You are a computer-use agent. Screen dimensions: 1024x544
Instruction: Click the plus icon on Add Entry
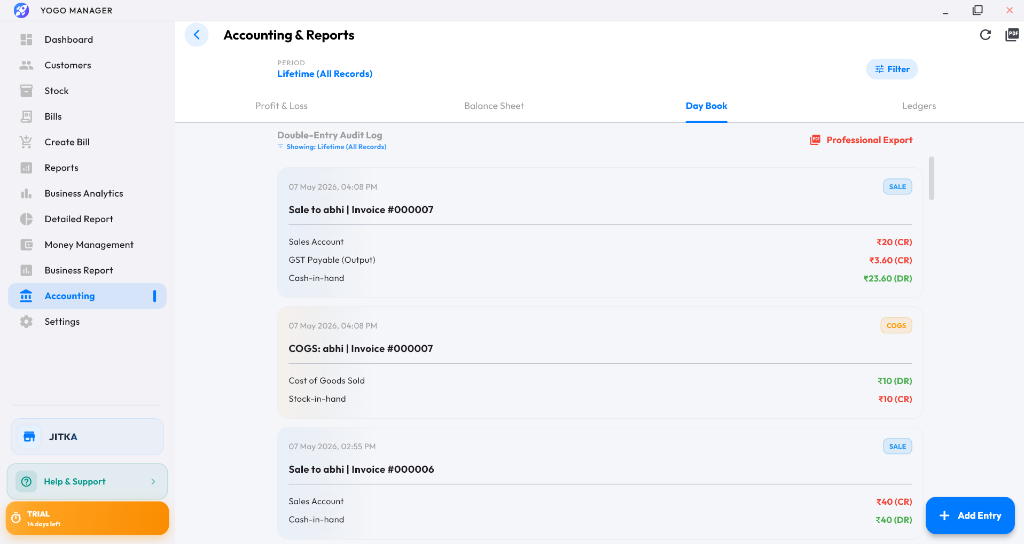tap(944, 515)
